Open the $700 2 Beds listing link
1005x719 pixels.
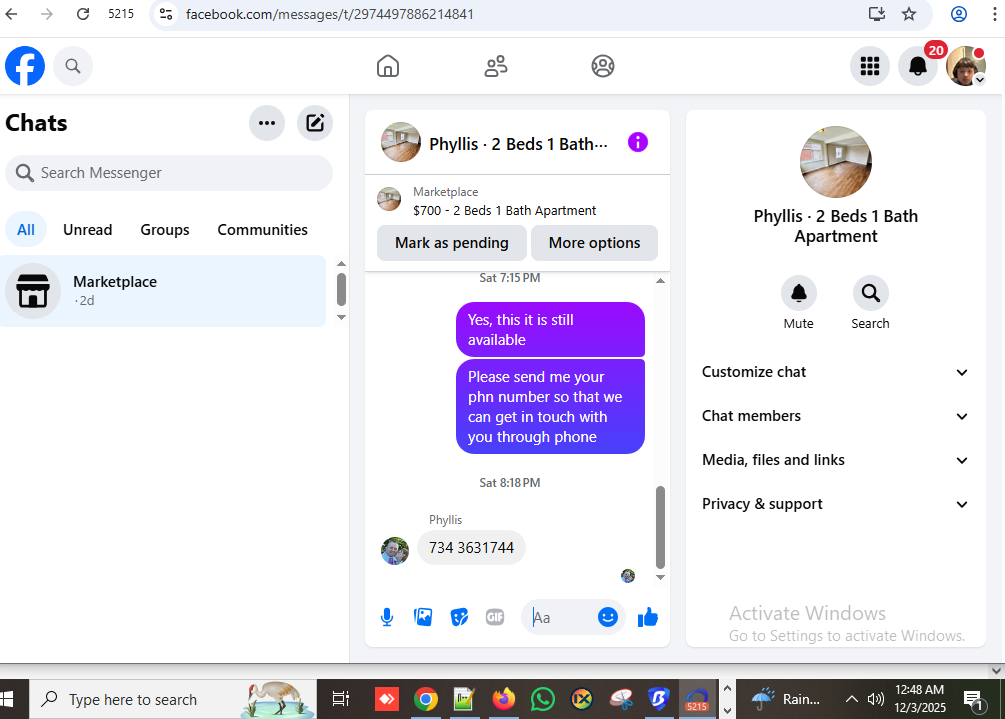coord(504,210)
